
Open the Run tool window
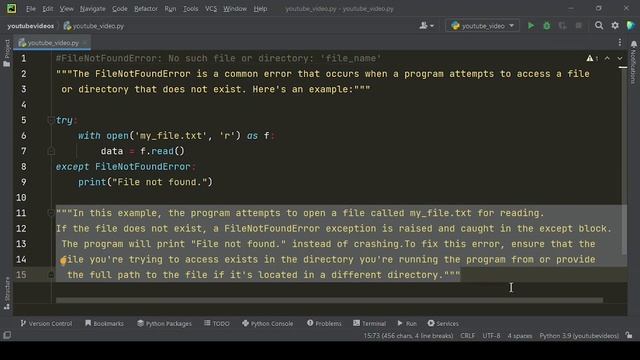407,323
